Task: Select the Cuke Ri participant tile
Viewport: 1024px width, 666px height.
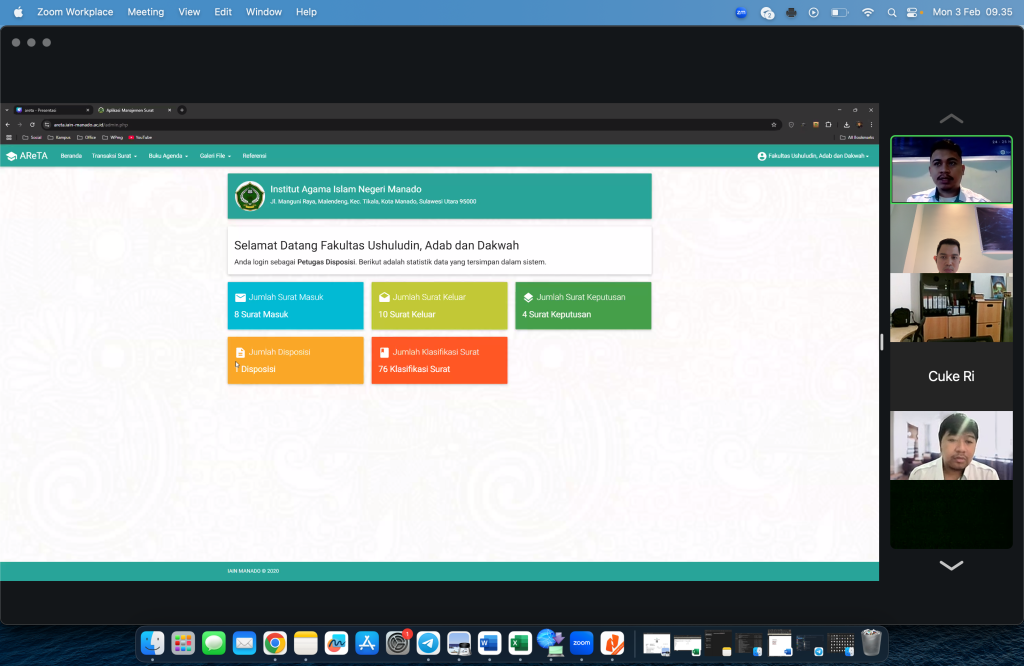Action: pos(951,376)
